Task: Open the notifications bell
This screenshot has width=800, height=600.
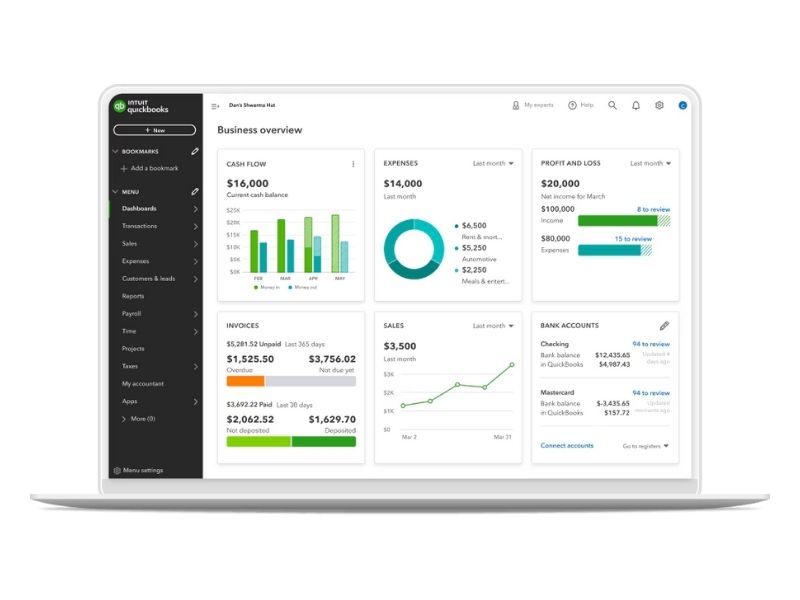Action: (636, 106)
